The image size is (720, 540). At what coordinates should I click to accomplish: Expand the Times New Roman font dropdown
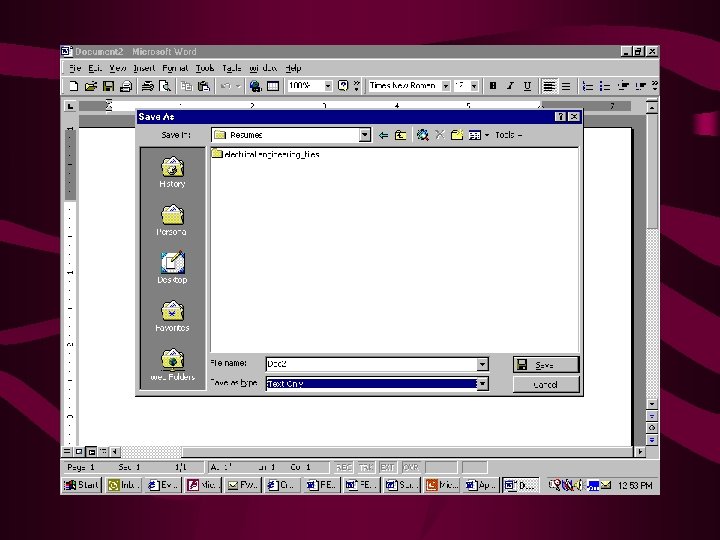(445, 86)
